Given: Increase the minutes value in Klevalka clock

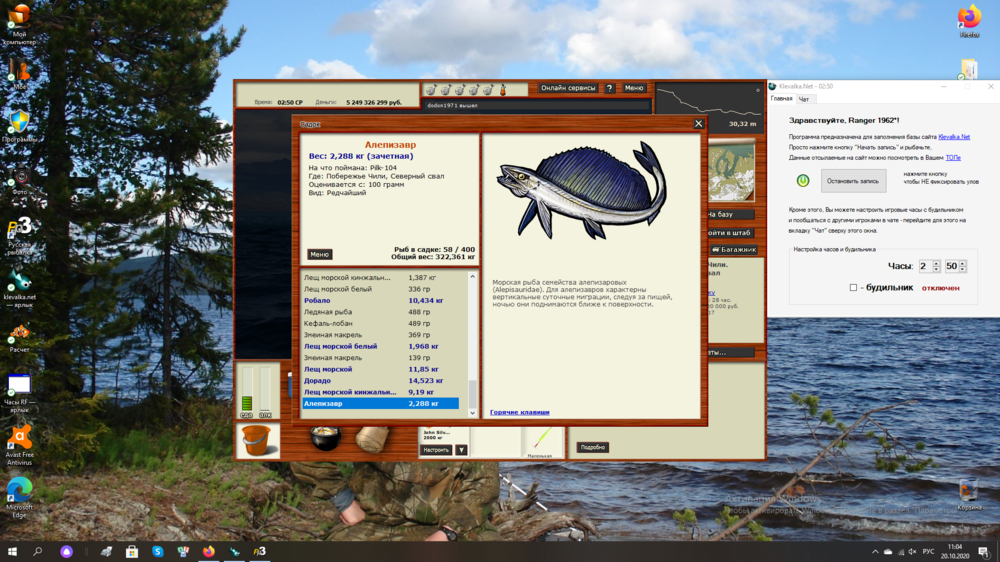Looking at the screenshot, I should pos(963,263).
